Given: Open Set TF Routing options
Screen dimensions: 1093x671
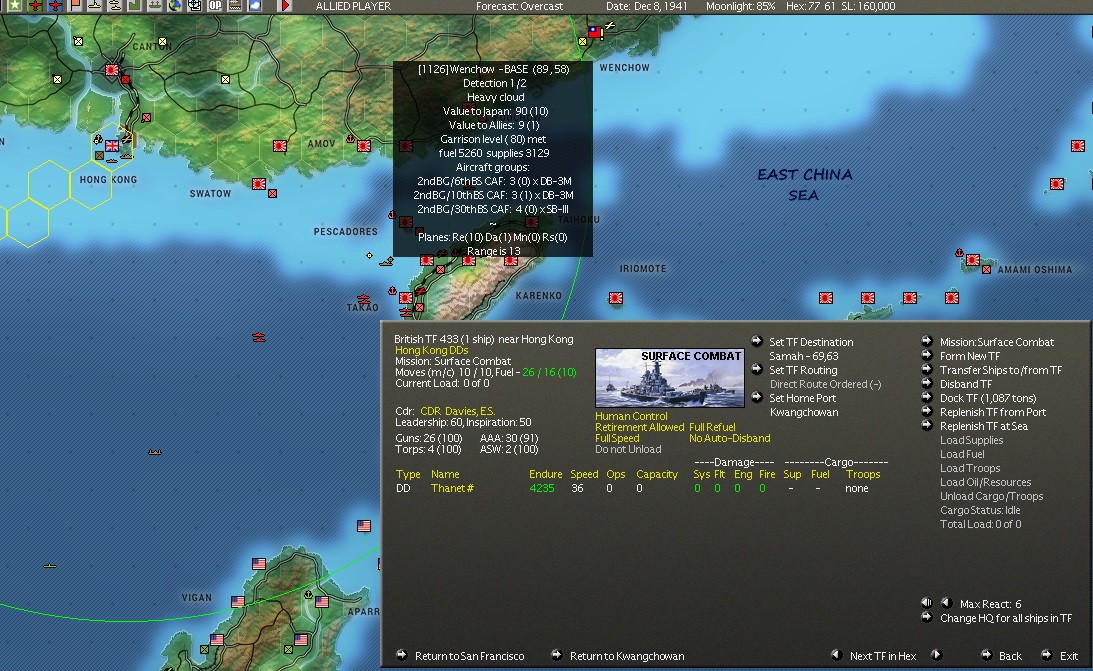Looking at the screenshot, I should point(803,370).
